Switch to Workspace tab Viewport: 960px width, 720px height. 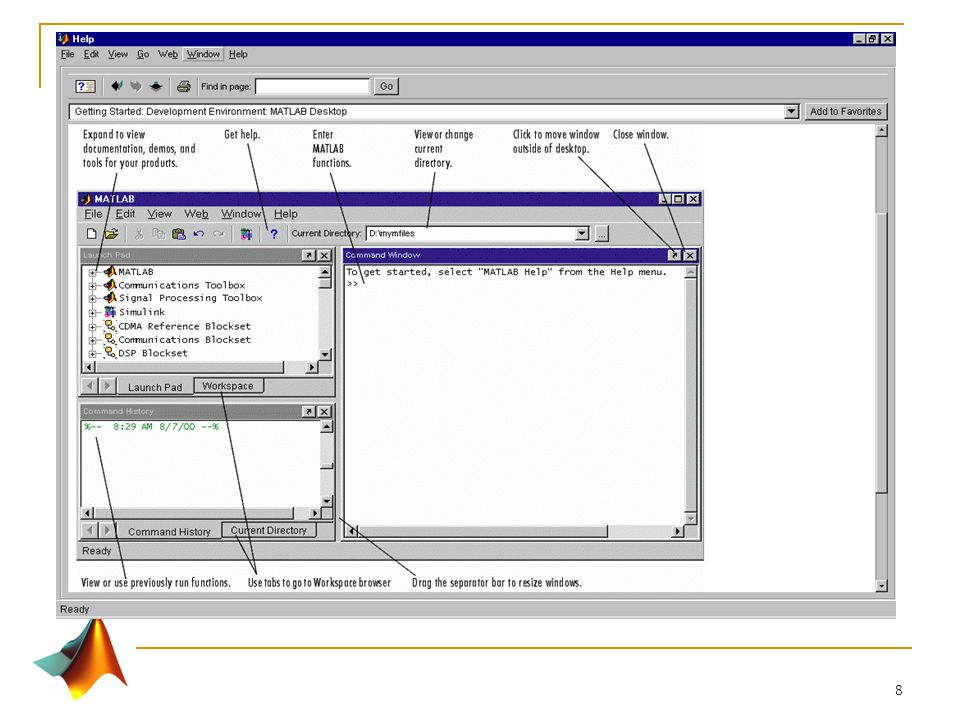point(228,386)
